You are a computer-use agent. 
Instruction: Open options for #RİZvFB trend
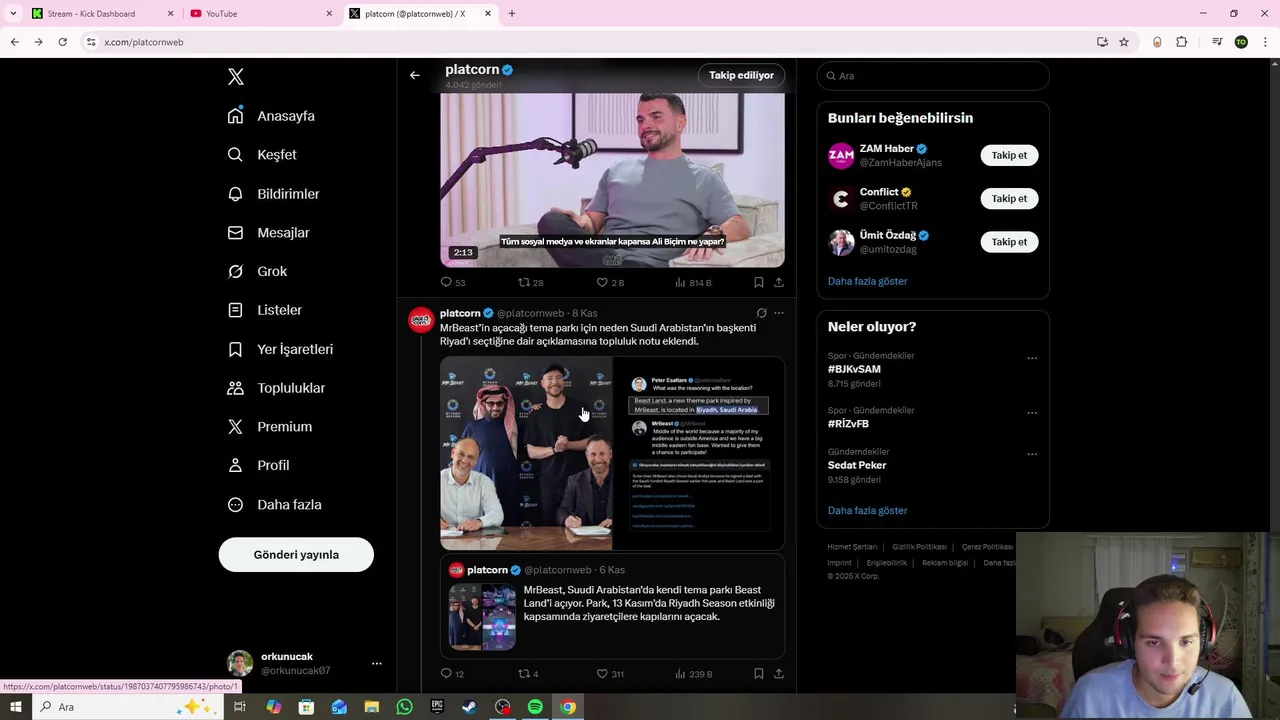pyautogui.click(x=1032, y=413)
